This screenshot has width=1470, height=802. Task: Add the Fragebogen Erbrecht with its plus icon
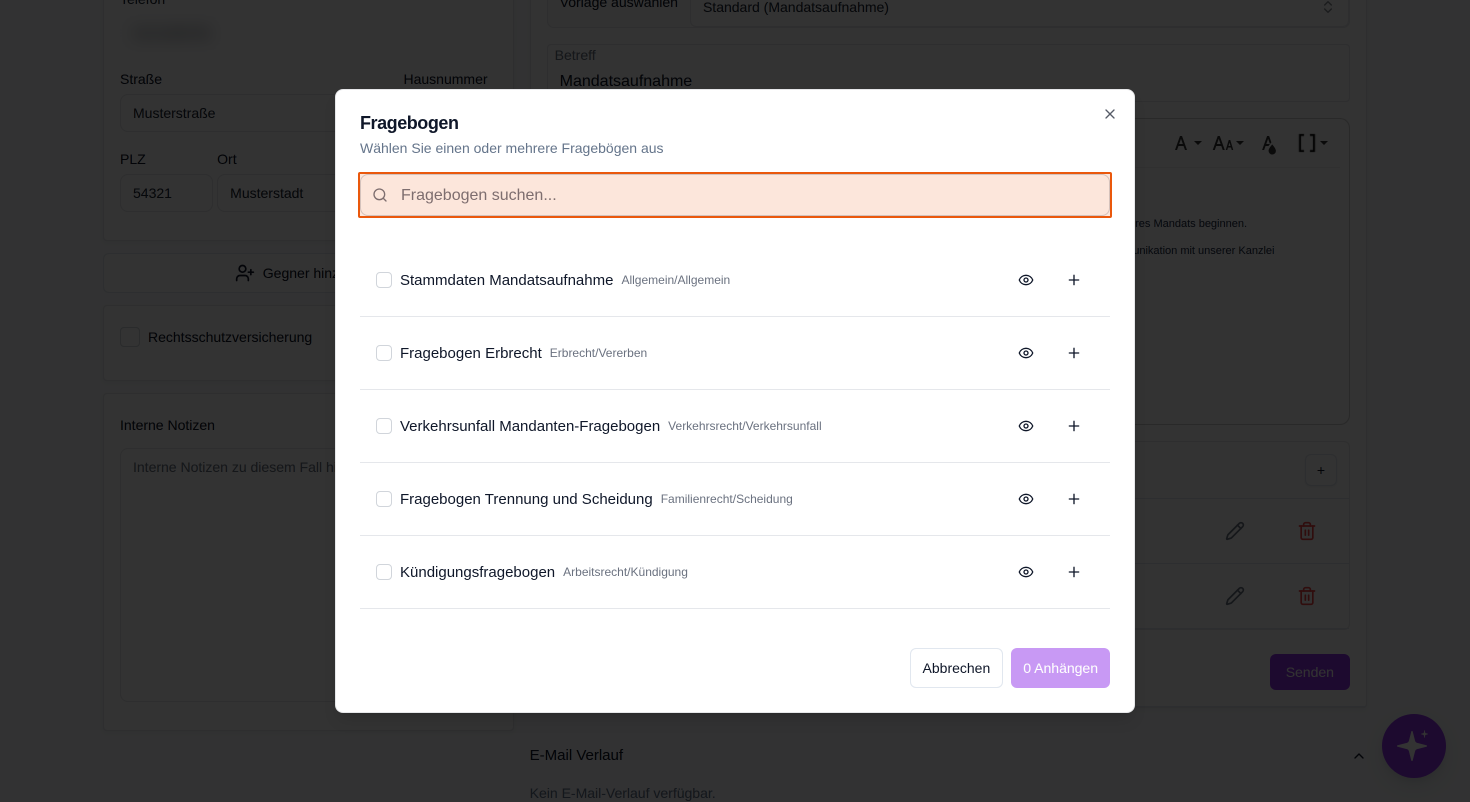[x=1074, y=353]
